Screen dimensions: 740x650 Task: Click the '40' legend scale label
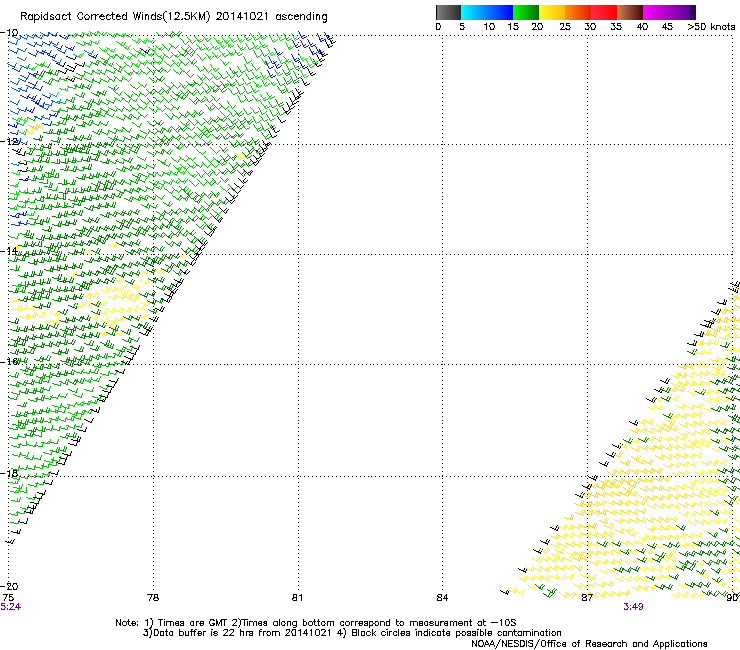[x=642, y=27]
